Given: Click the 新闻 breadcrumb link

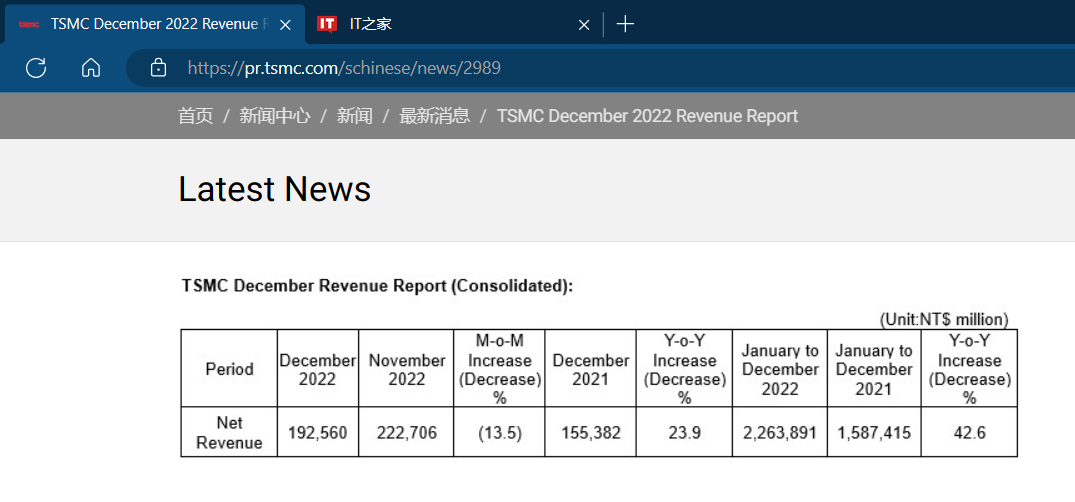Looking at the screenshot, I should pyautogui.click(x=354, y=116).
